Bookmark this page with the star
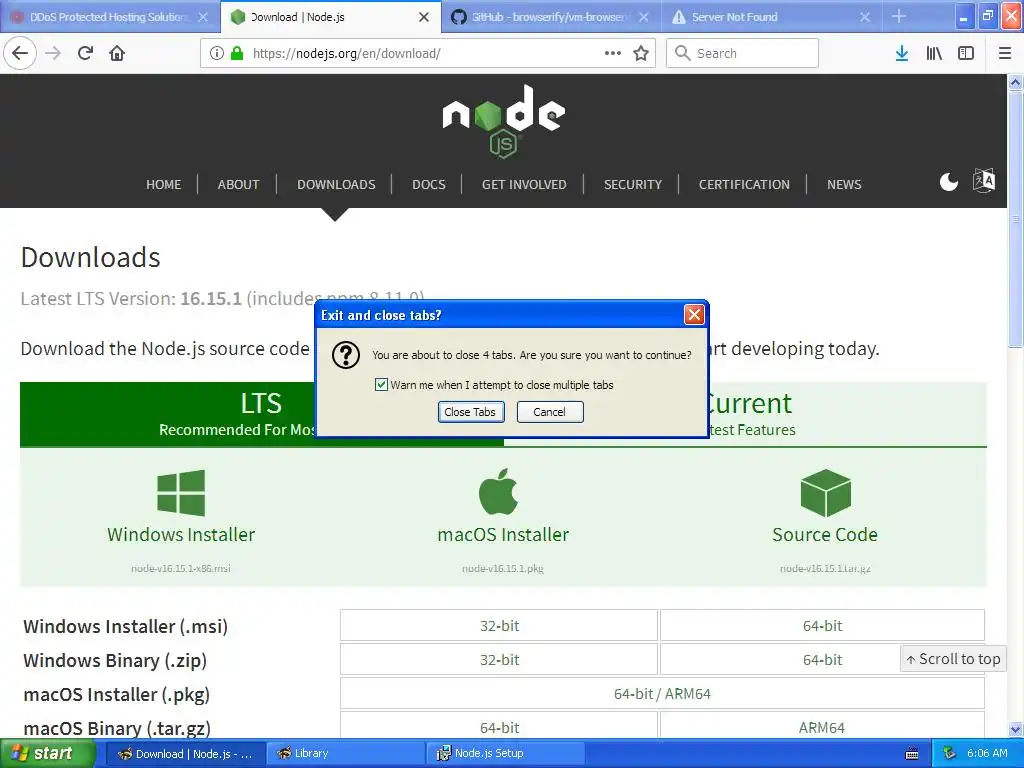Image resolution: width=1024 pixels, height=768 pixels. 641,53
